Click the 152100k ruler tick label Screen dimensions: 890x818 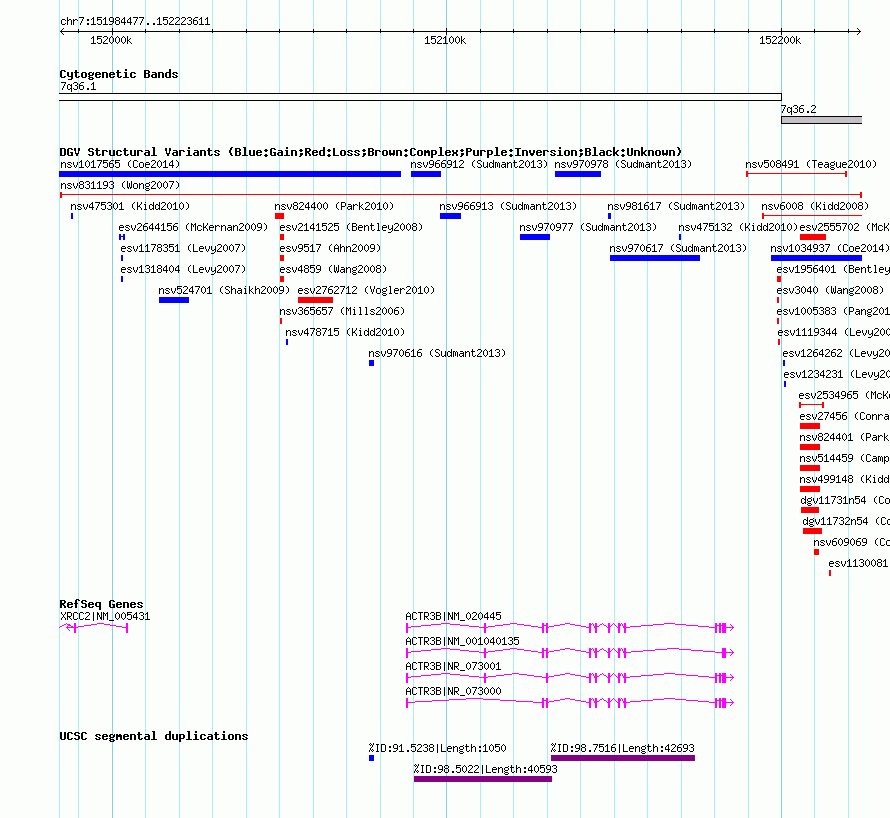point(445,40)
